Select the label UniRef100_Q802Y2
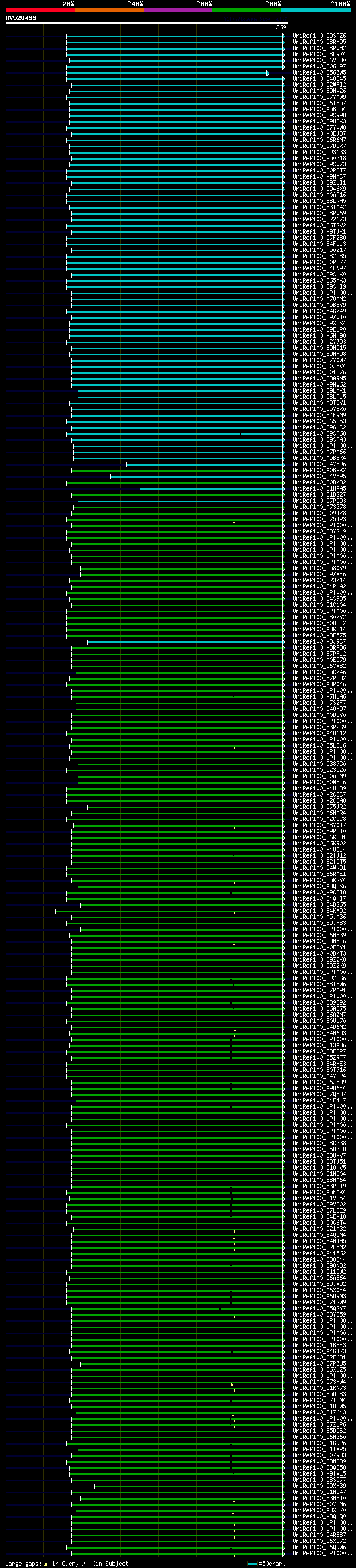The height and width of the screenshot is (1568, 356). click(x=319, y=617)
